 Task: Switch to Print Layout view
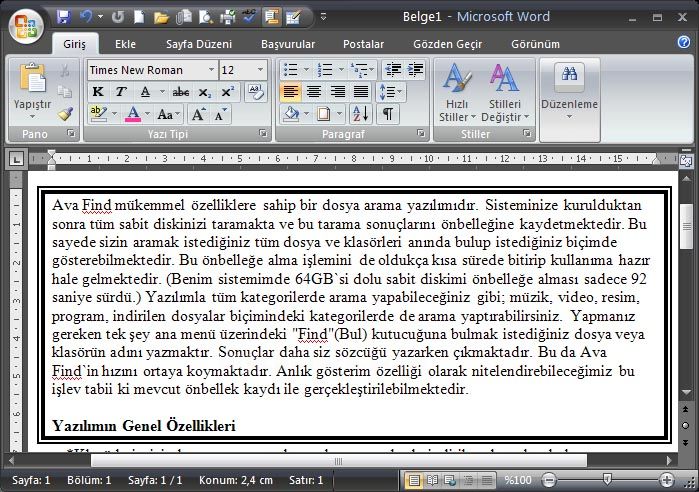pos(414,480)
